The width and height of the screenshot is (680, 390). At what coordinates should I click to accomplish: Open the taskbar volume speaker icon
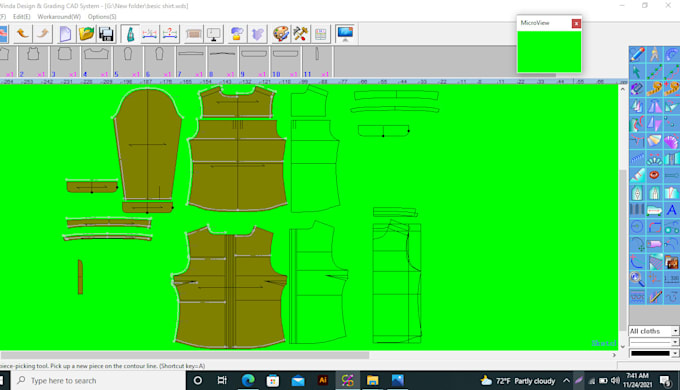pos(615,380)
